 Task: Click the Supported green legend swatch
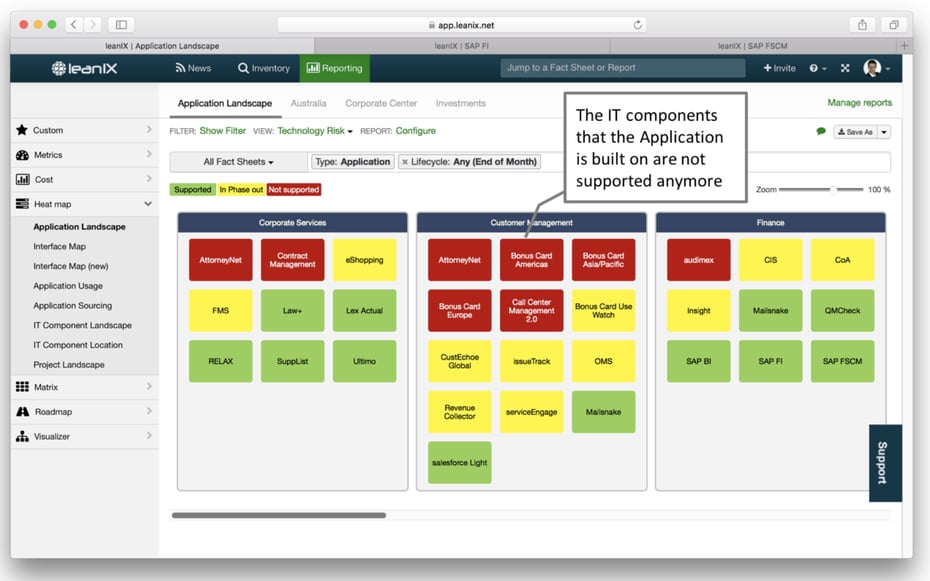tap(193, 190)
